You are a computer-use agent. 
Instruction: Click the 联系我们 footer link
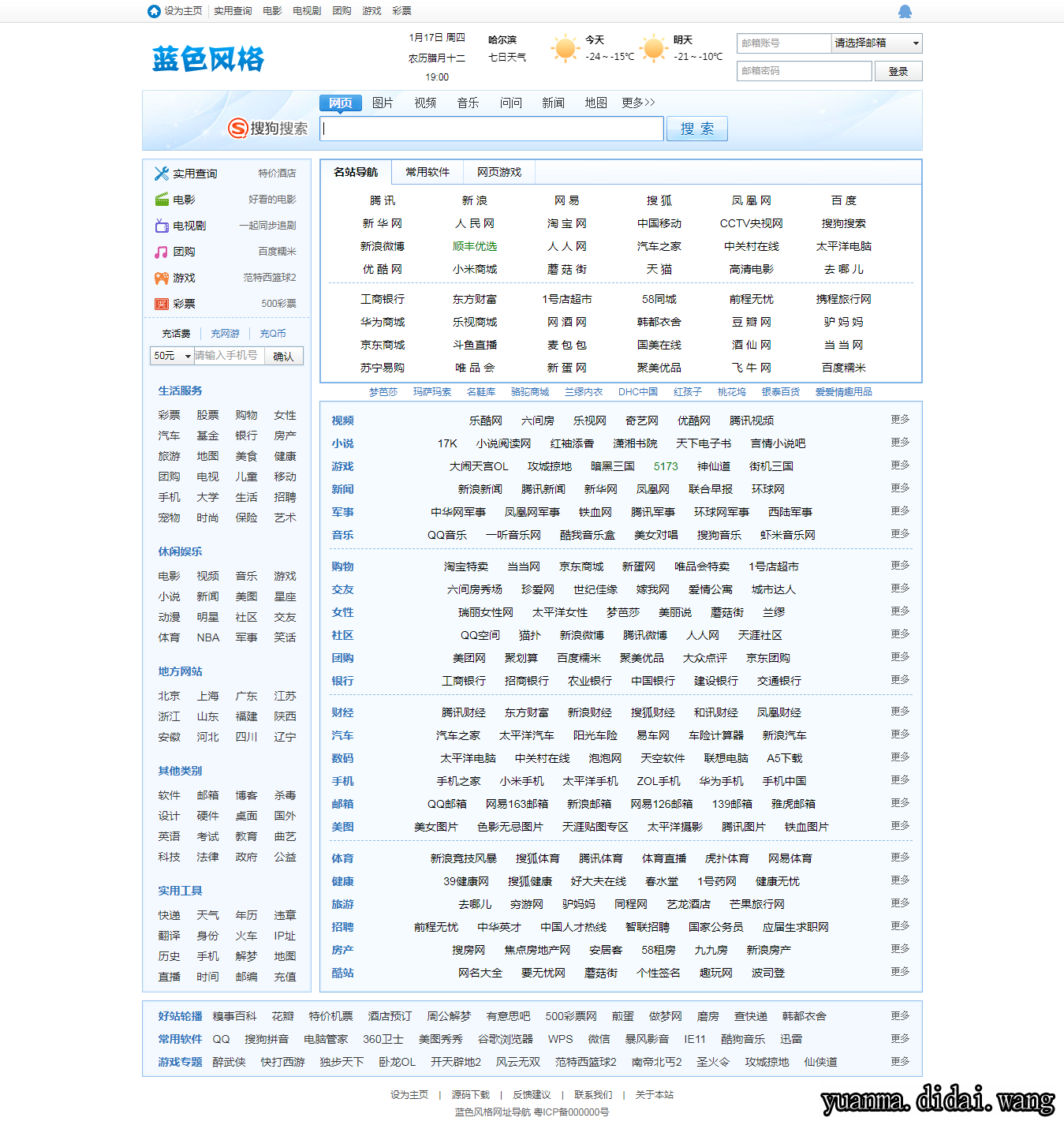pos(593,1095)
